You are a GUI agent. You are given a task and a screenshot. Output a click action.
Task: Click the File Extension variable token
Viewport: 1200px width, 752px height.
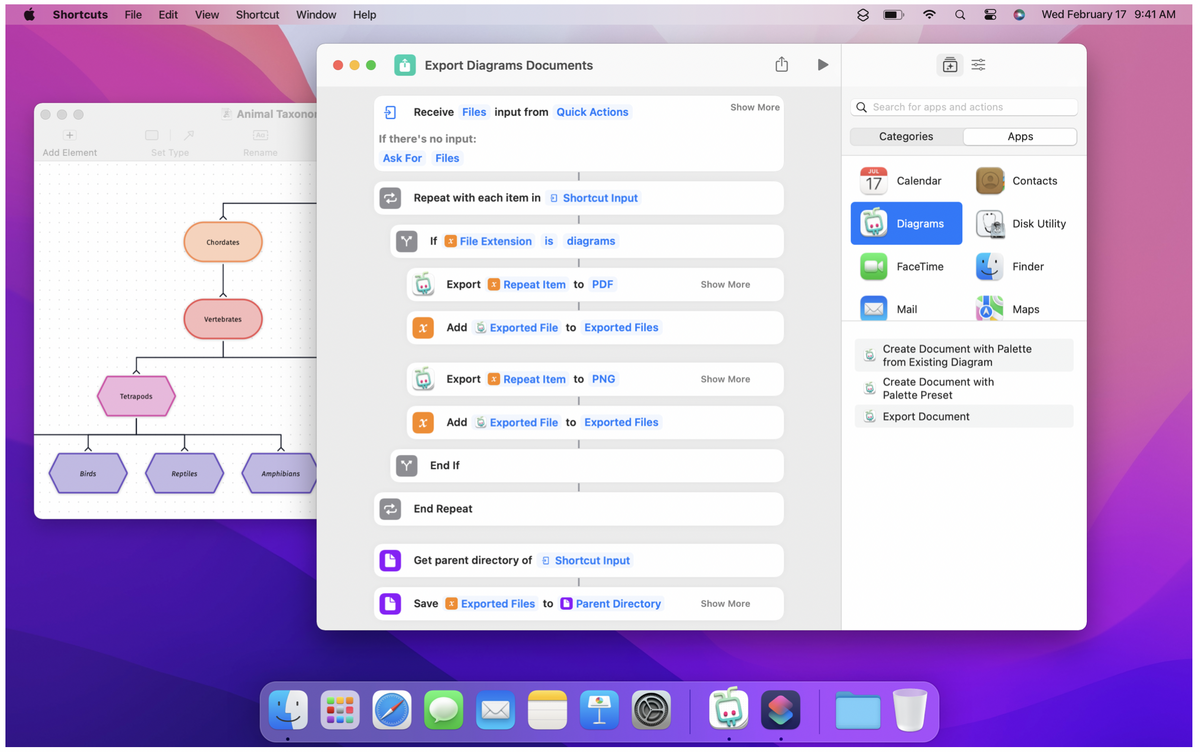coord(488,241)
